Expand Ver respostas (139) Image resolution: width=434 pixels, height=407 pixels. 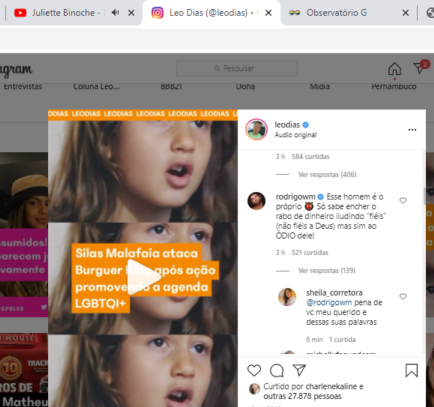coord(327,270)
